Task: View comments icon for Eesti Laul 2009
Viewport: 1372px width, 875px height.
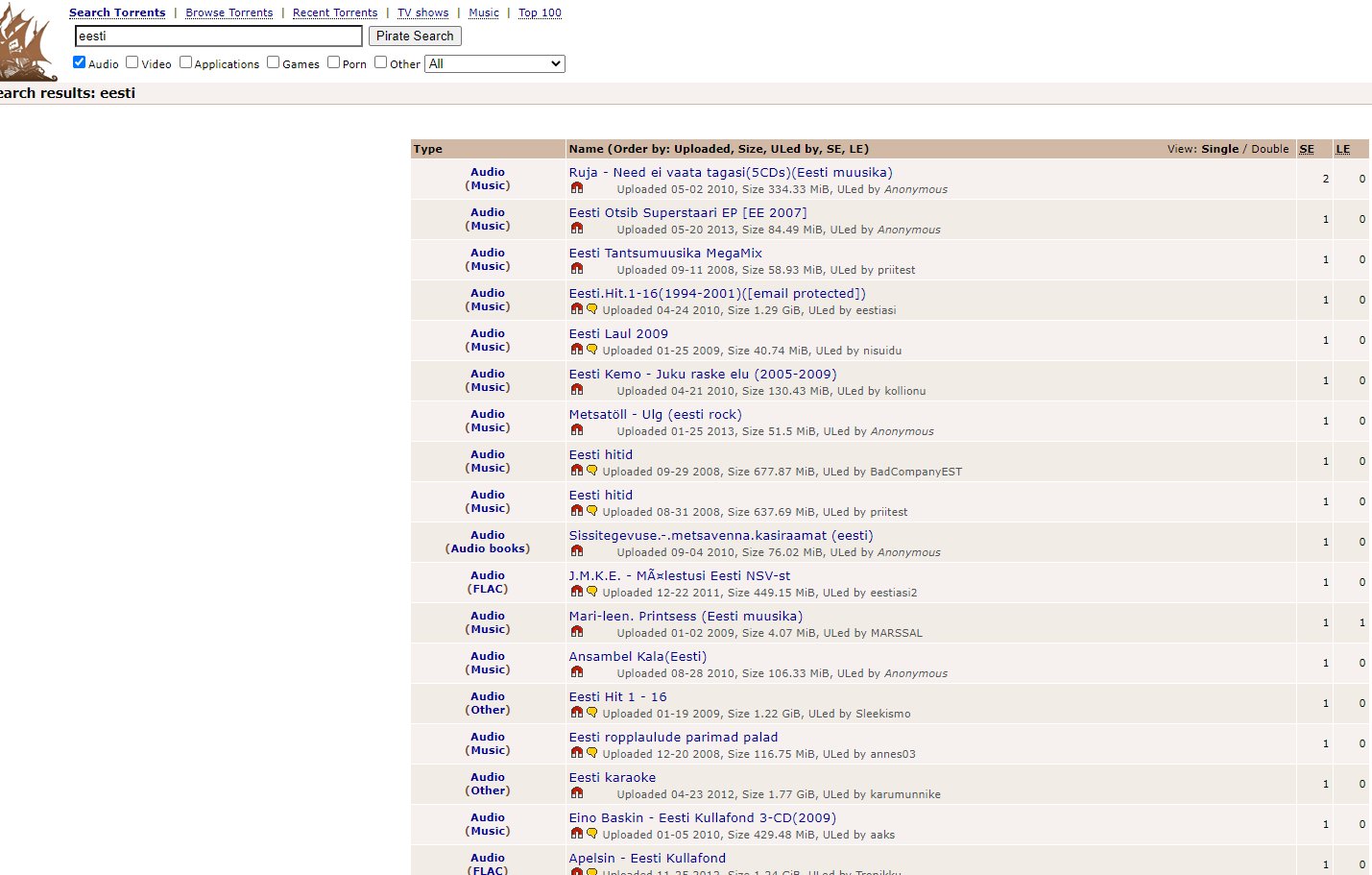Action: (592, 350)
